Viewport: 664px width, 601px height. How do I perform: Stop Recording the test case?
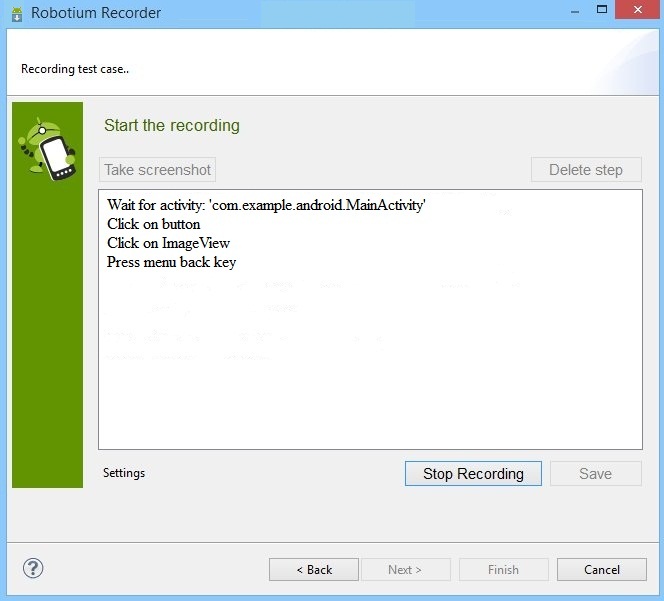click(x=473, y=474)
